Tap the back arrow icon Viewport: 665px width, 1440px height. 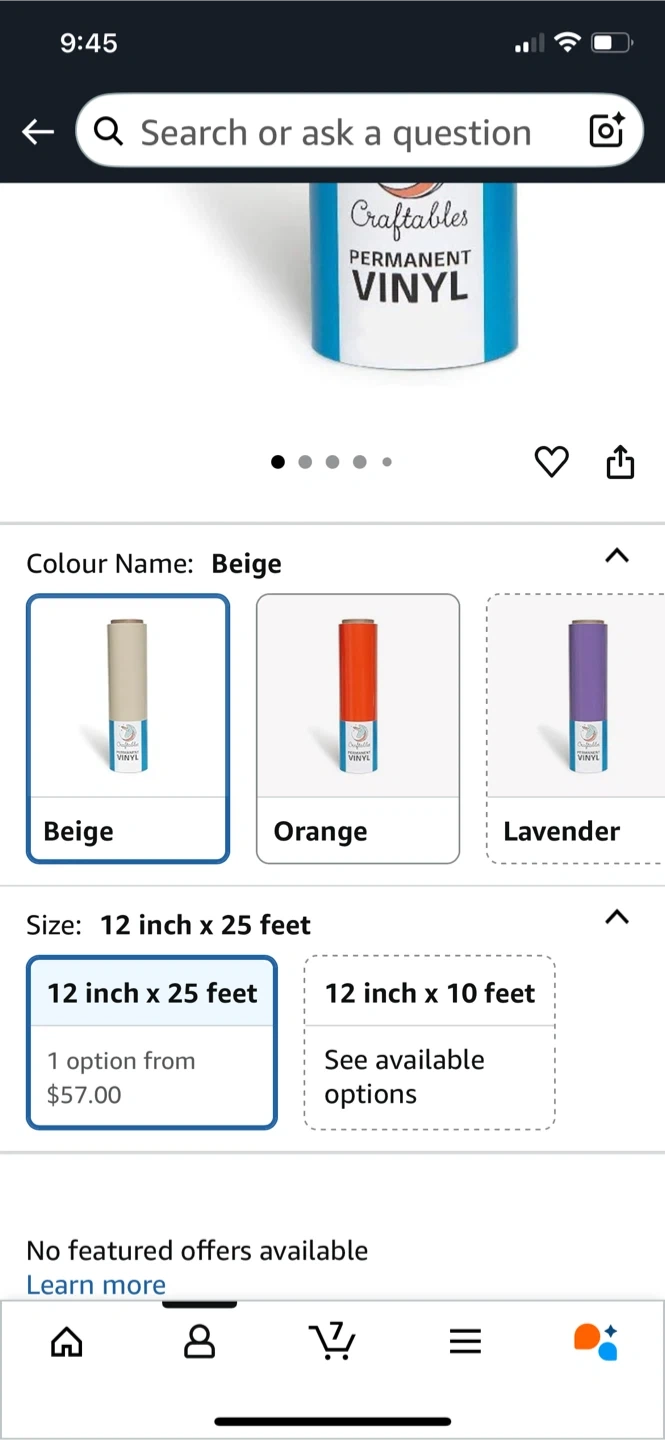pos(38,132)
